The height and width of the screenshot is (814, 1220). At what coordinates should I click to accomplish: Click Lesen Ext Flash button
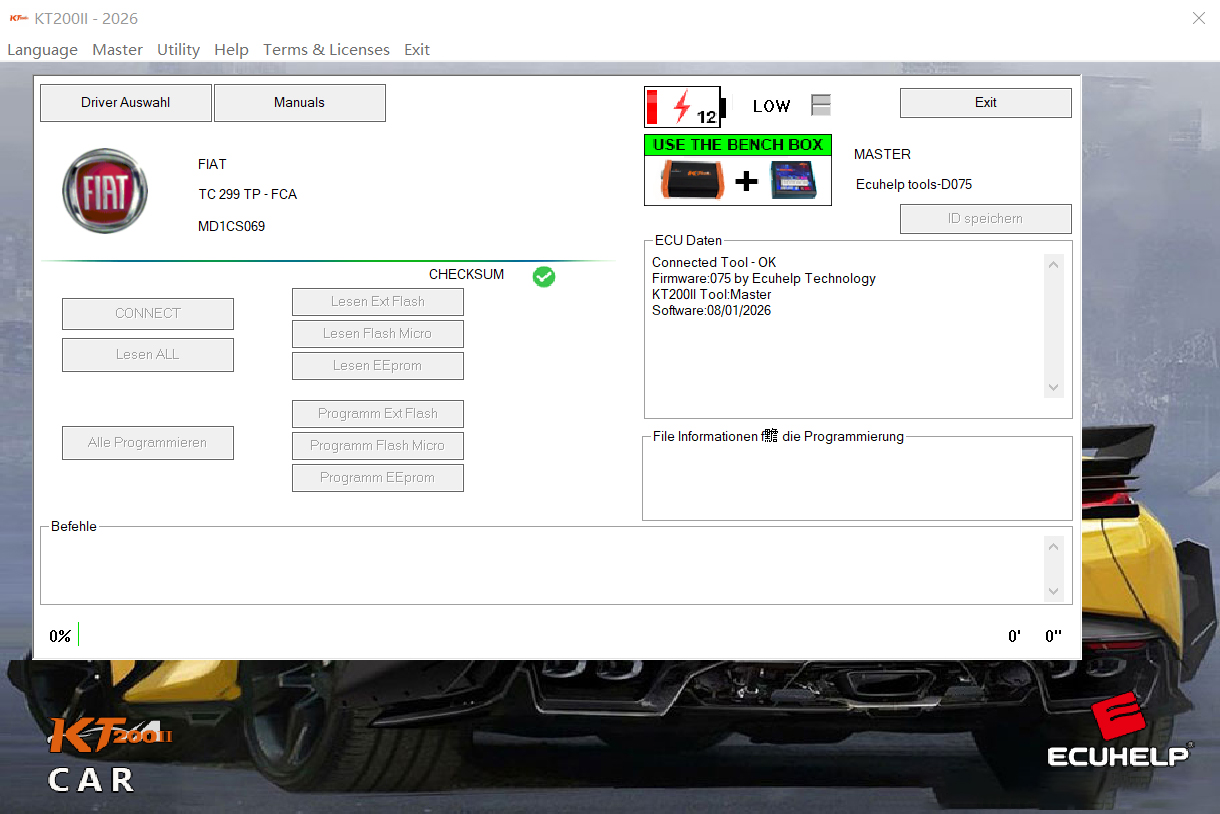378,302
